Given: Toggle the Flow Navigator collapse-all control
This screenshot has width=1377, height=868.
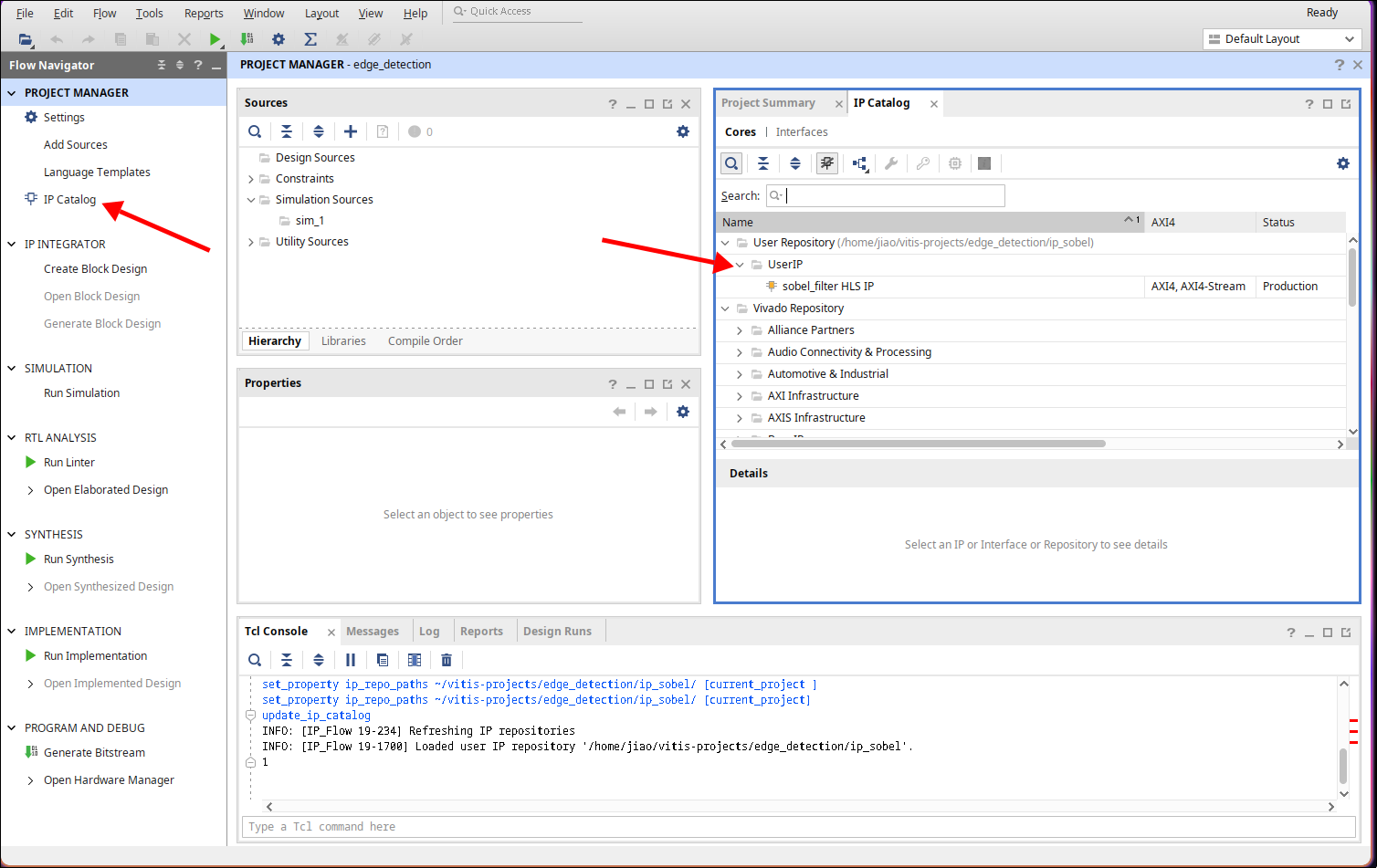Looking at the screenshot, I should (161, 65).
